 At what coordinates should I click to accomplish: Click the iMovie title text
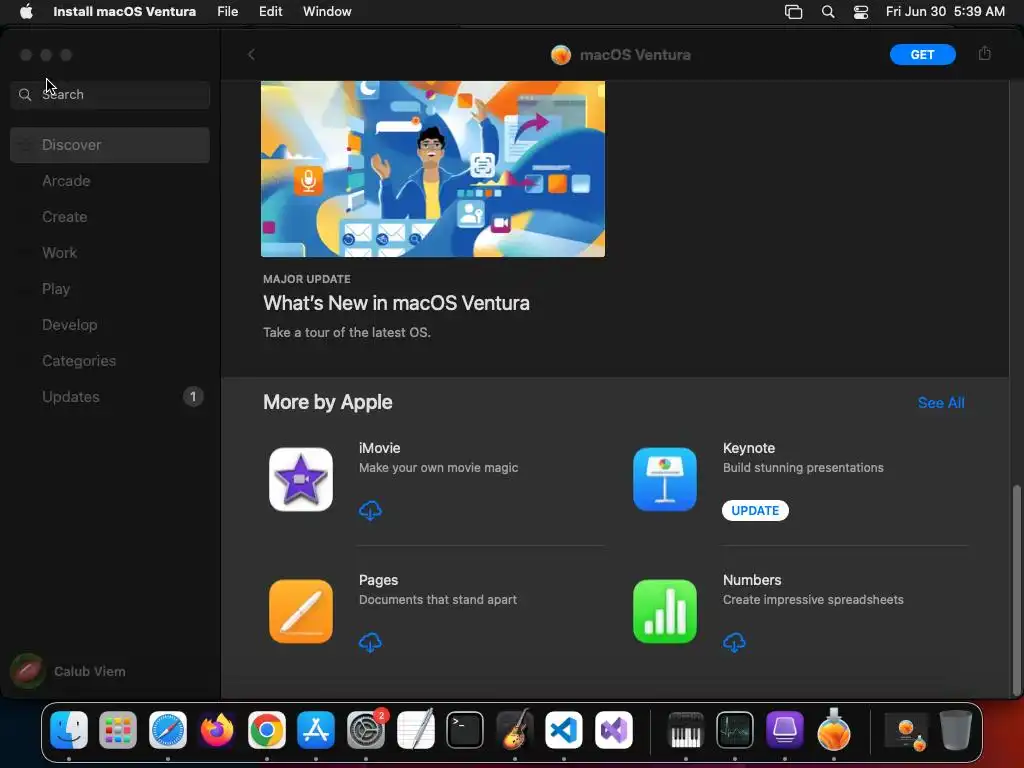coord(379,448)
